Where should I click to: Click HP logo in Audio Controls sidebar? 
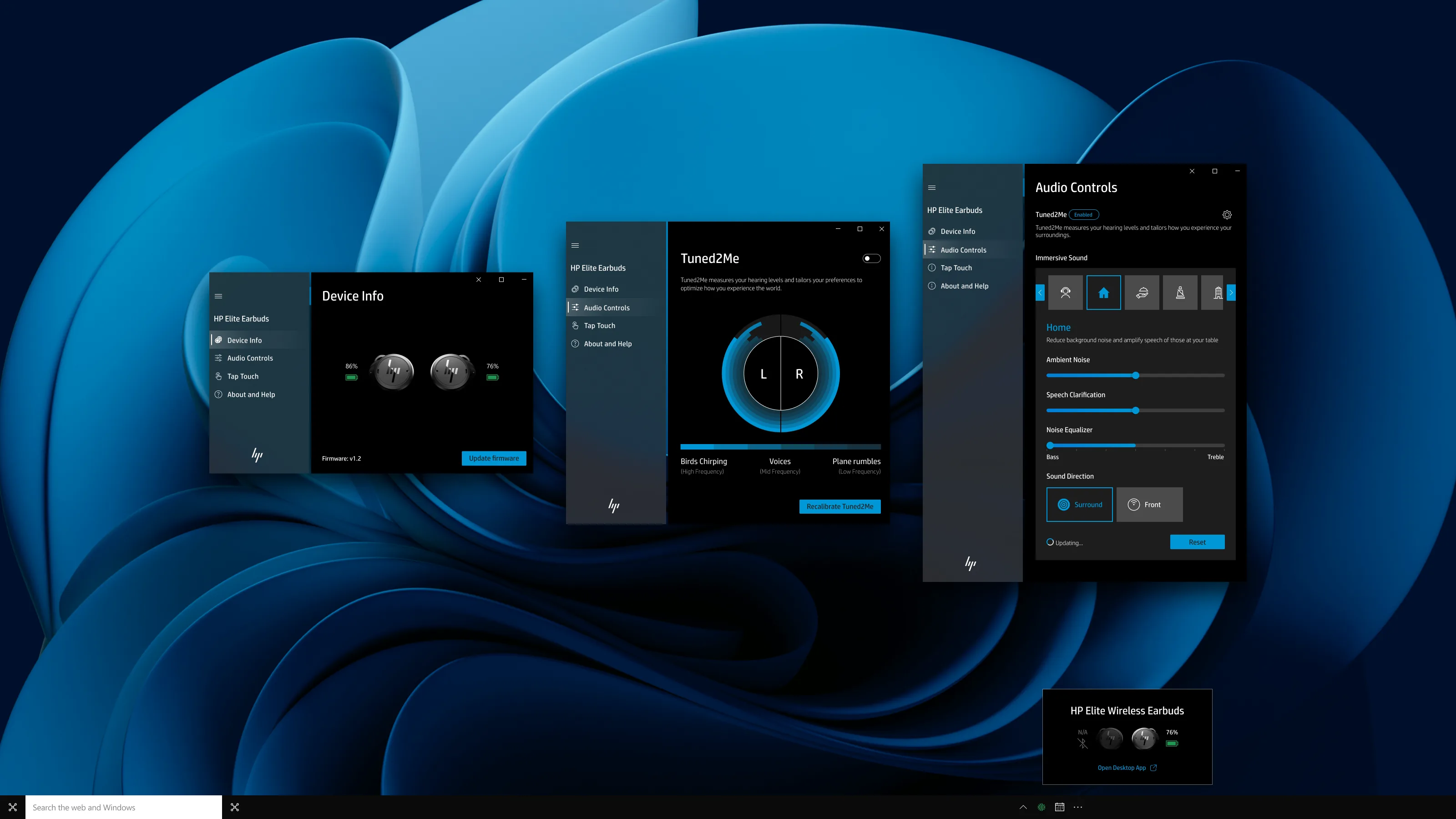pos(971,563)
